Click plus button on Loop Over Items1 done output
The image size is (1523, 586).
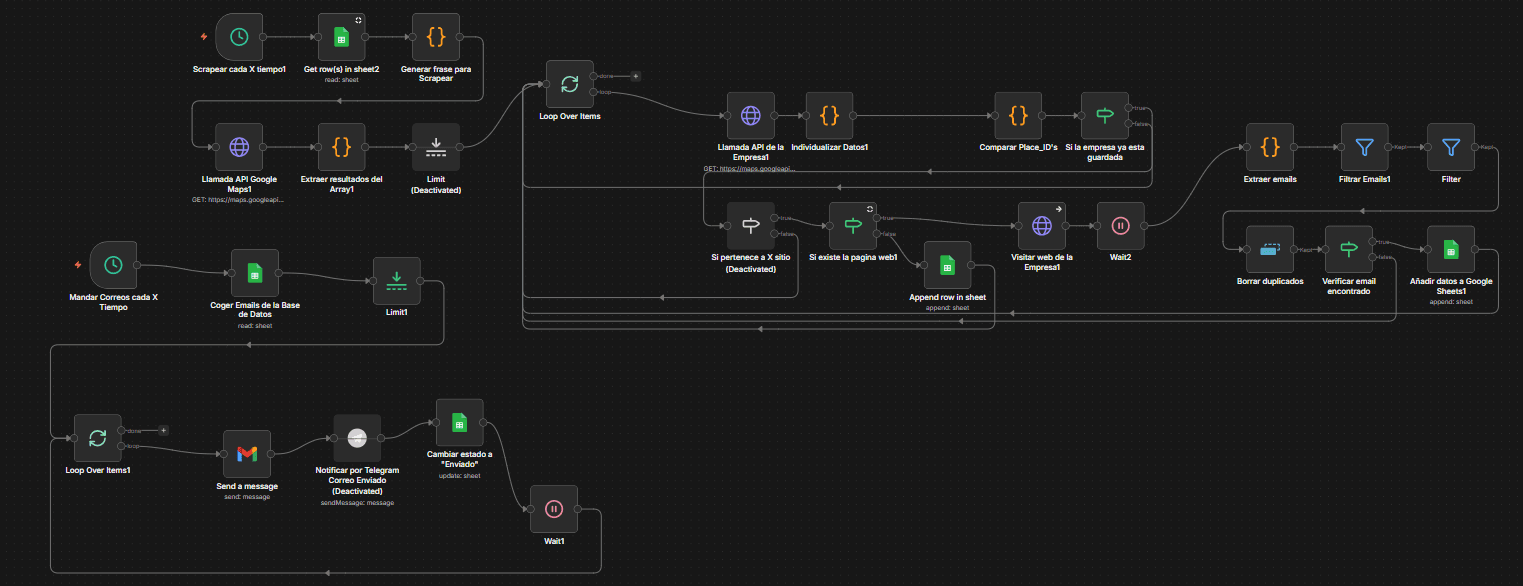tap(163, 430)
